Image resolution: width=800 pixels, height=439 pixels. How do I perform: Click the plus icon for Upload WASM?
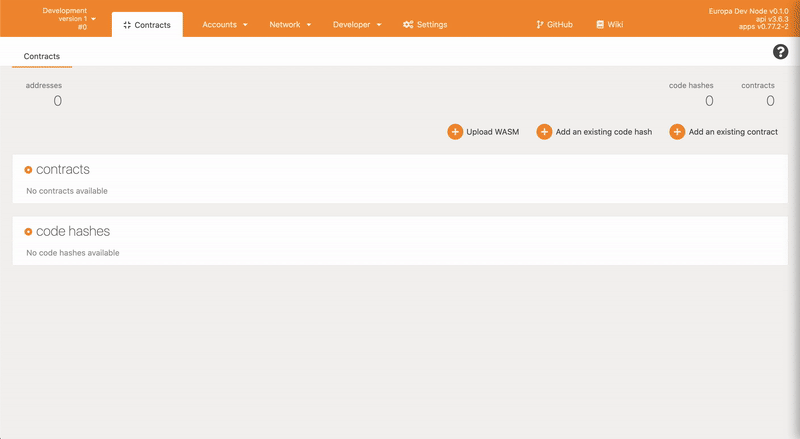pyautogui.click(x=455, y=131)
